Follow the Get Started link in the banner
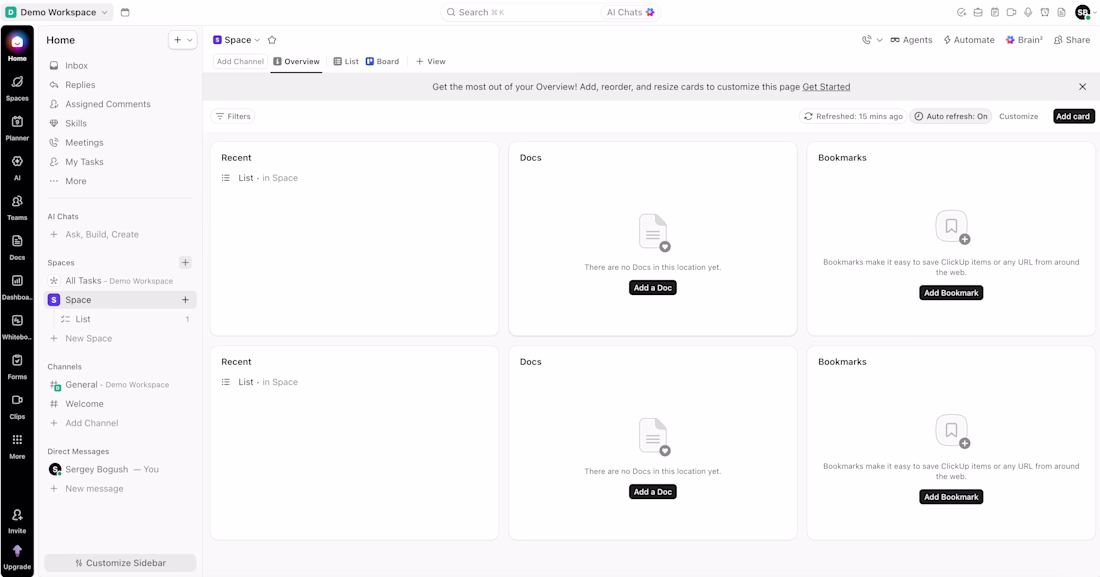Image resolution: width=1100 pixels, height=577 pixels. 826,87
